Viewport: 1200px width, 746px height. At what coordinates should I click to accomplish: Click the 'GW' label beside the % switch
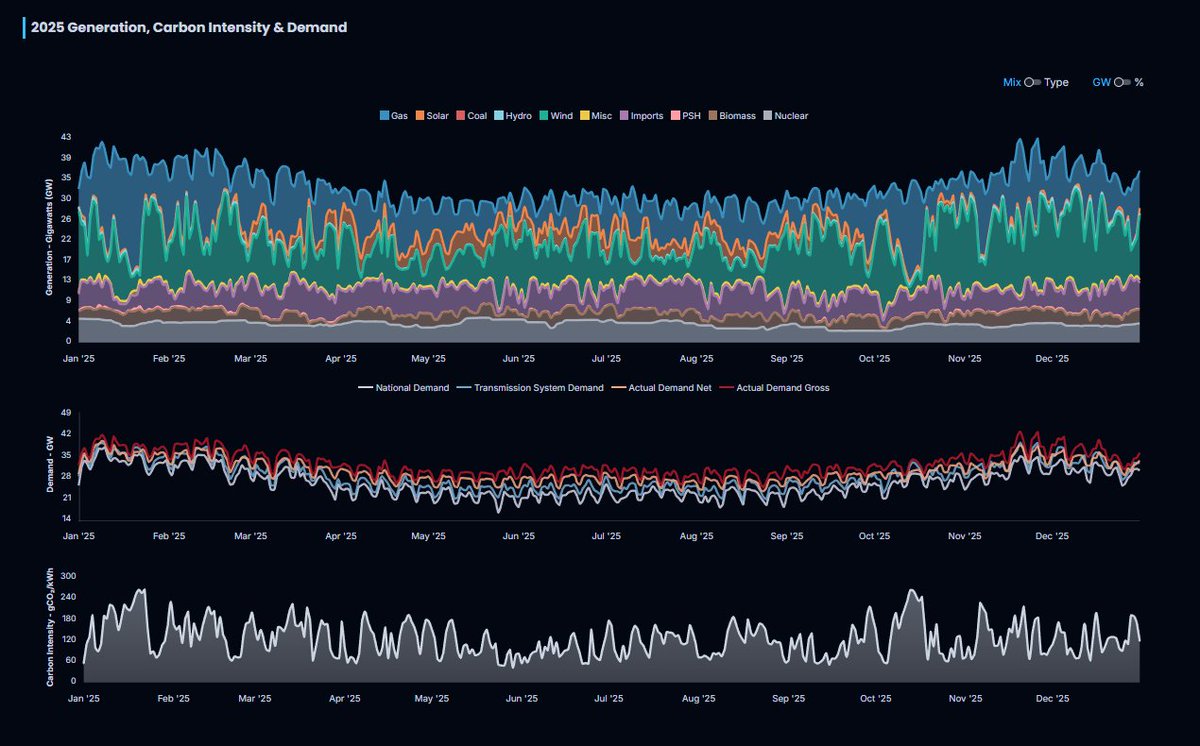click(x=1101, y=82)
